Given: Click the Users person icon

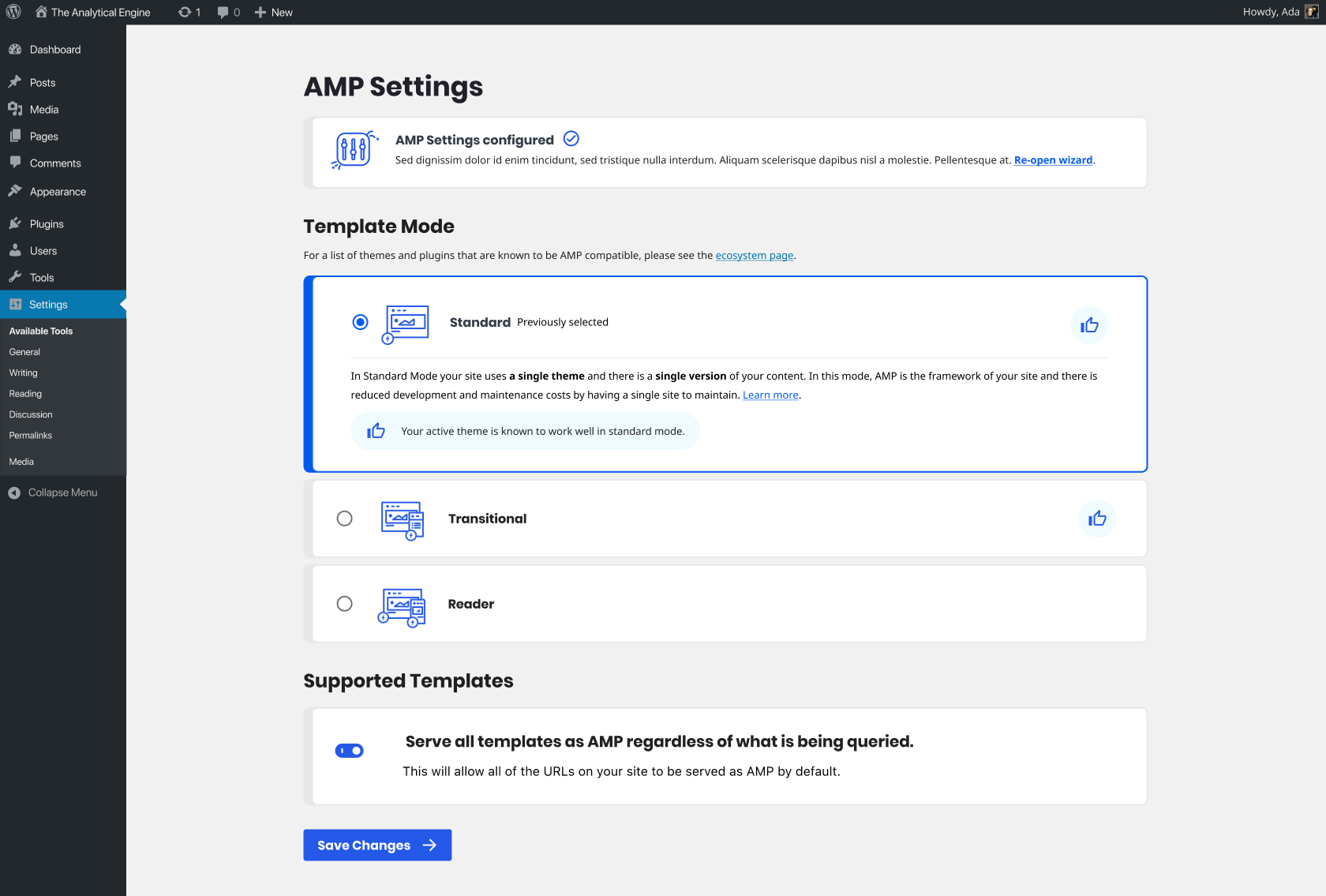Looking at the screenshot, I should (15, 250).
